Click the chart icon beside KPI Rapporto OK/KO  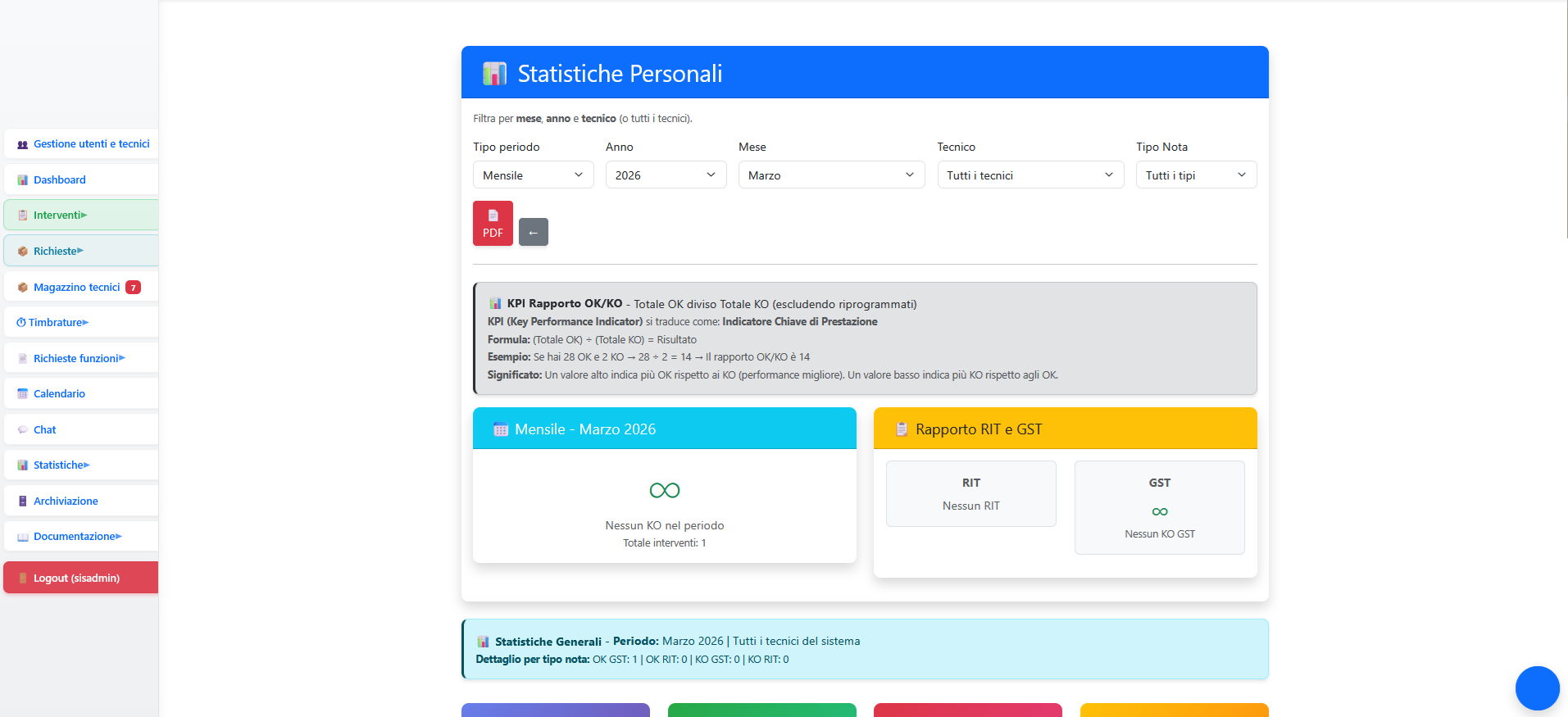pyautogui.click(x=495, y=304)
